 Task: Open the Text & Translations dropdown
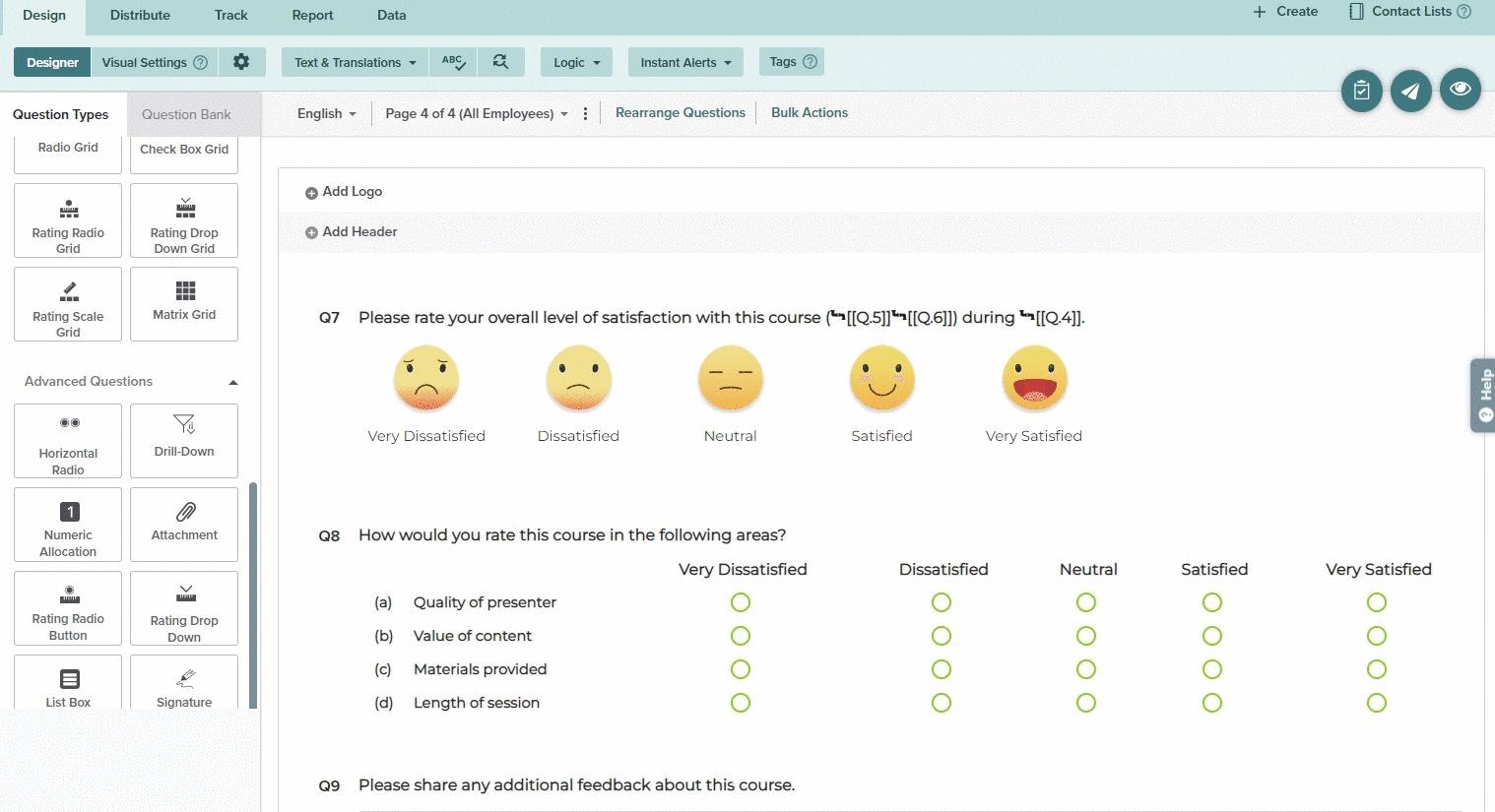[355, 62]
